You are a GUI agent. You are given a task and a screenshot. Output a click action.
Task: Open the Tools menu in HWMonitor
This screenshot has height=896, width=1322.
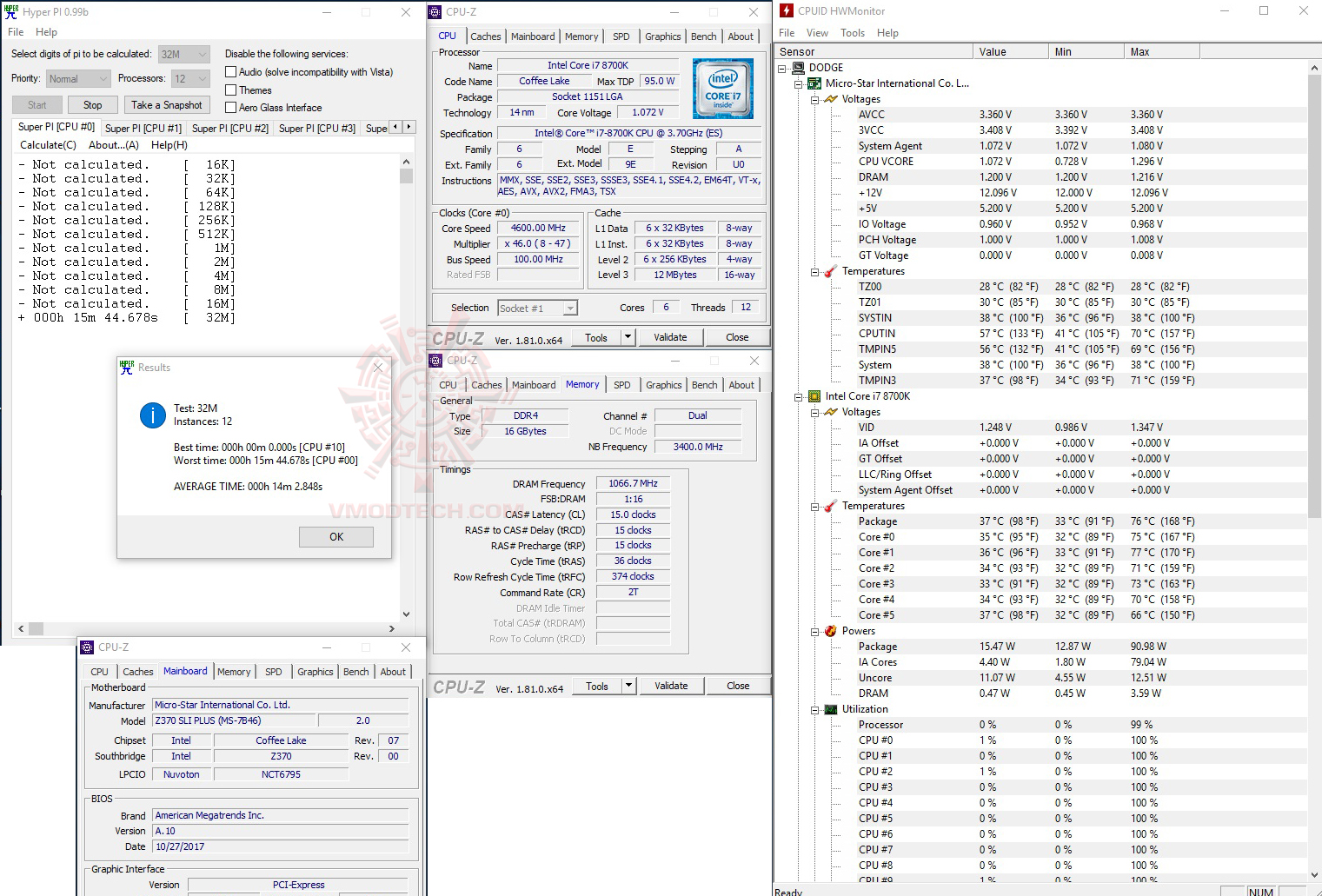click(853, 33)
